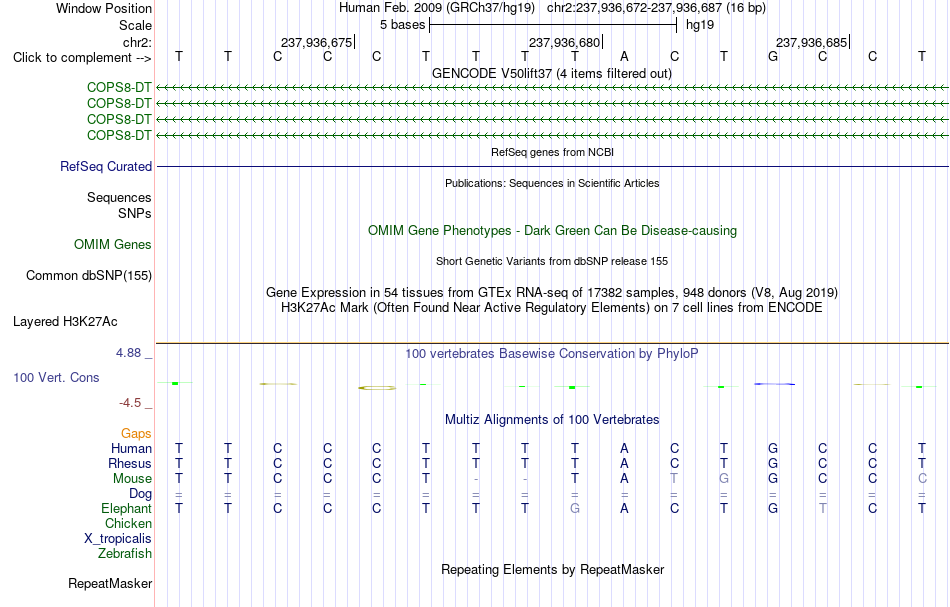950x607 pixels.
Task: Select the Dog species label
Action: [x=141, y=494]
